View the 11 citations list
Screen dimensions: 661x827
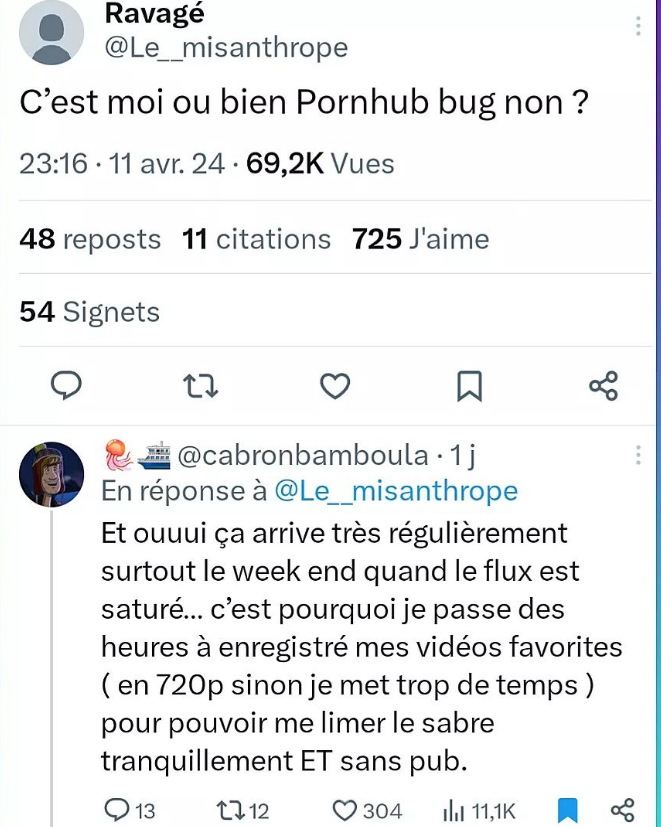[256, 239]
